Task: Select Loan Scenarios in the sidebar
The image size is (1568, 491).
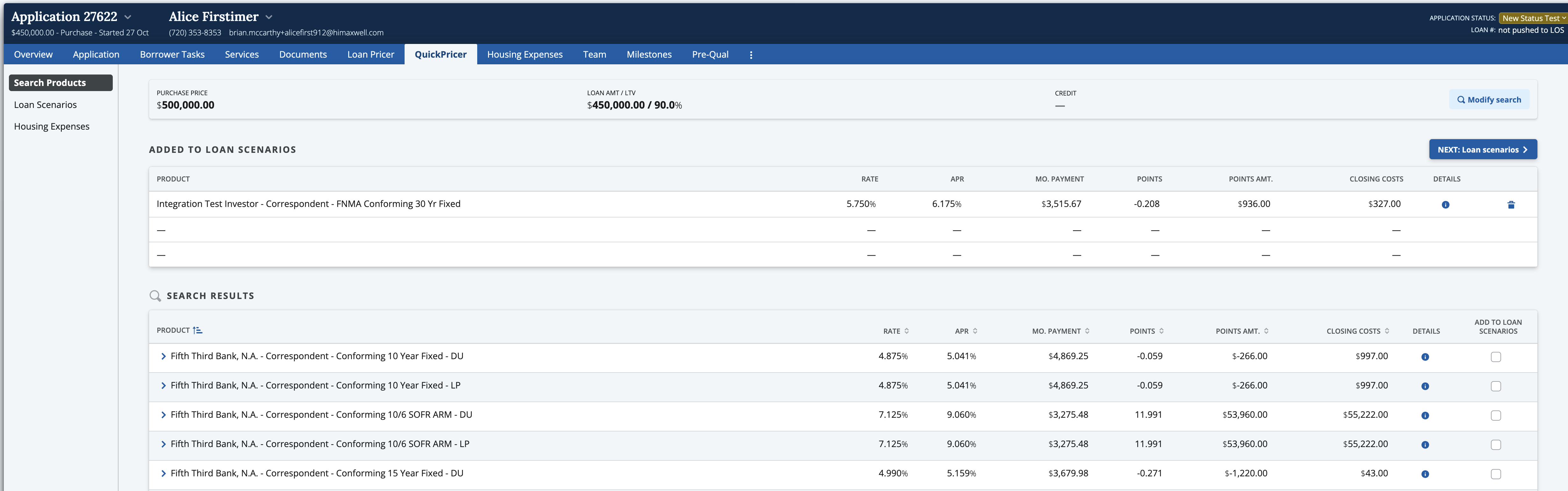Action: pyautogui.click(x=46, y=105)
